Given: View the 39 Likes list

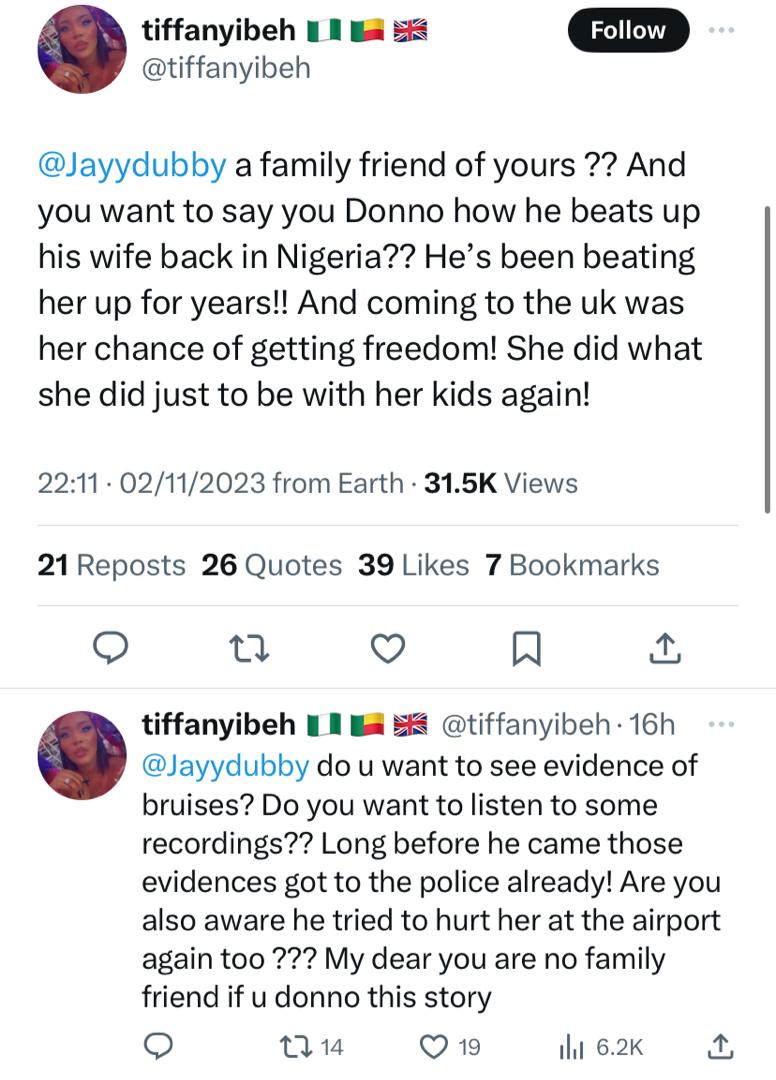Looking at the screenshot, I should [413, 565].
